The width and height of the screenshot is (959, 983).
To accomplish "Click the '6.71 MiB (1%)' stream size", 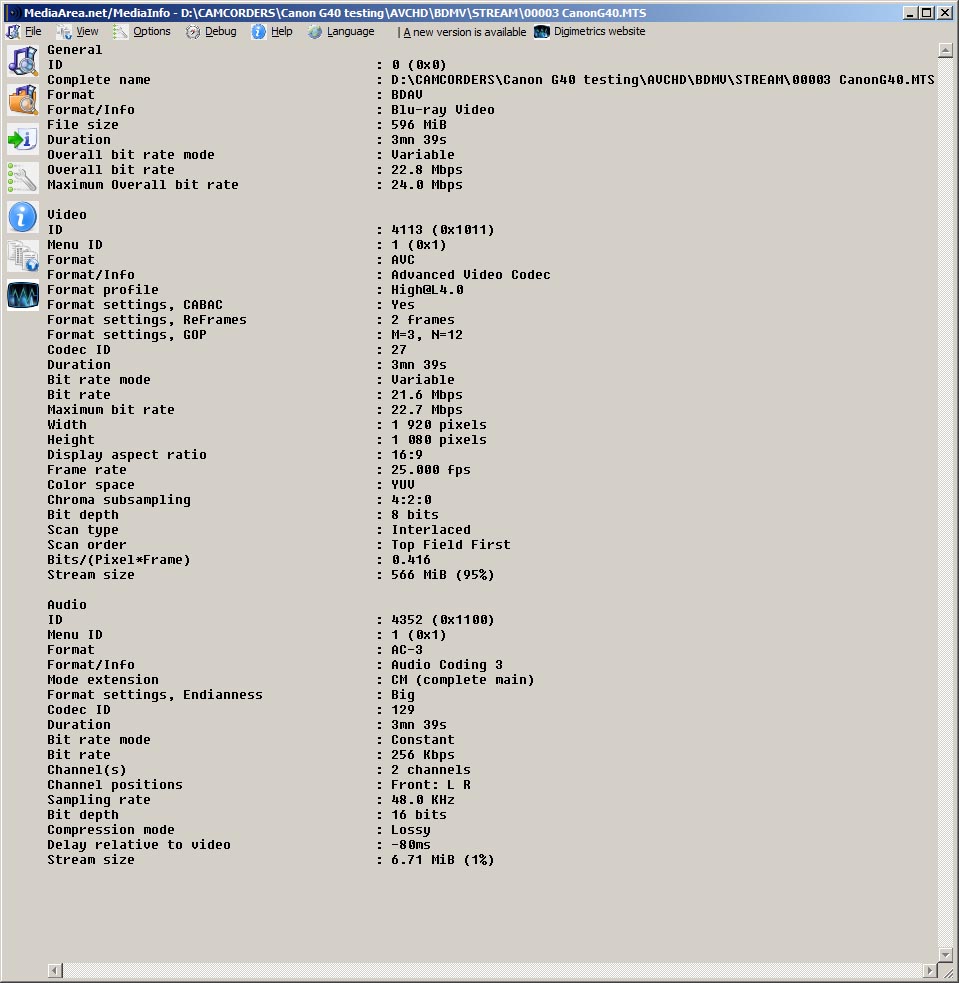I will (x=443, y=859).
